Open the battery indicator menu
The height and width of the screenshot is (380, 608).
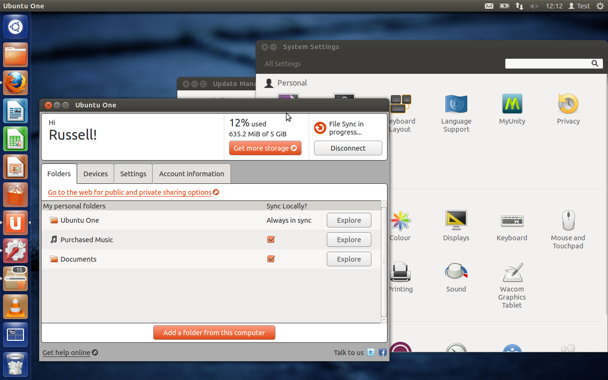click(504, 6)
